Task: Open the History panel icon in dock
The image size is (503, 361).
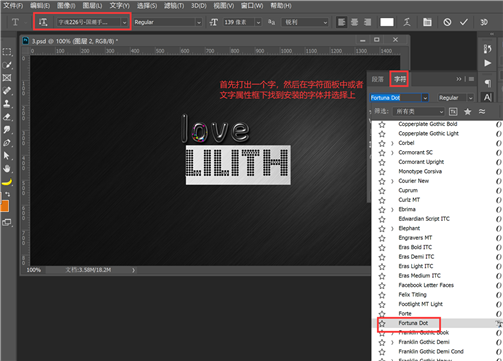Action: [487, 49]
